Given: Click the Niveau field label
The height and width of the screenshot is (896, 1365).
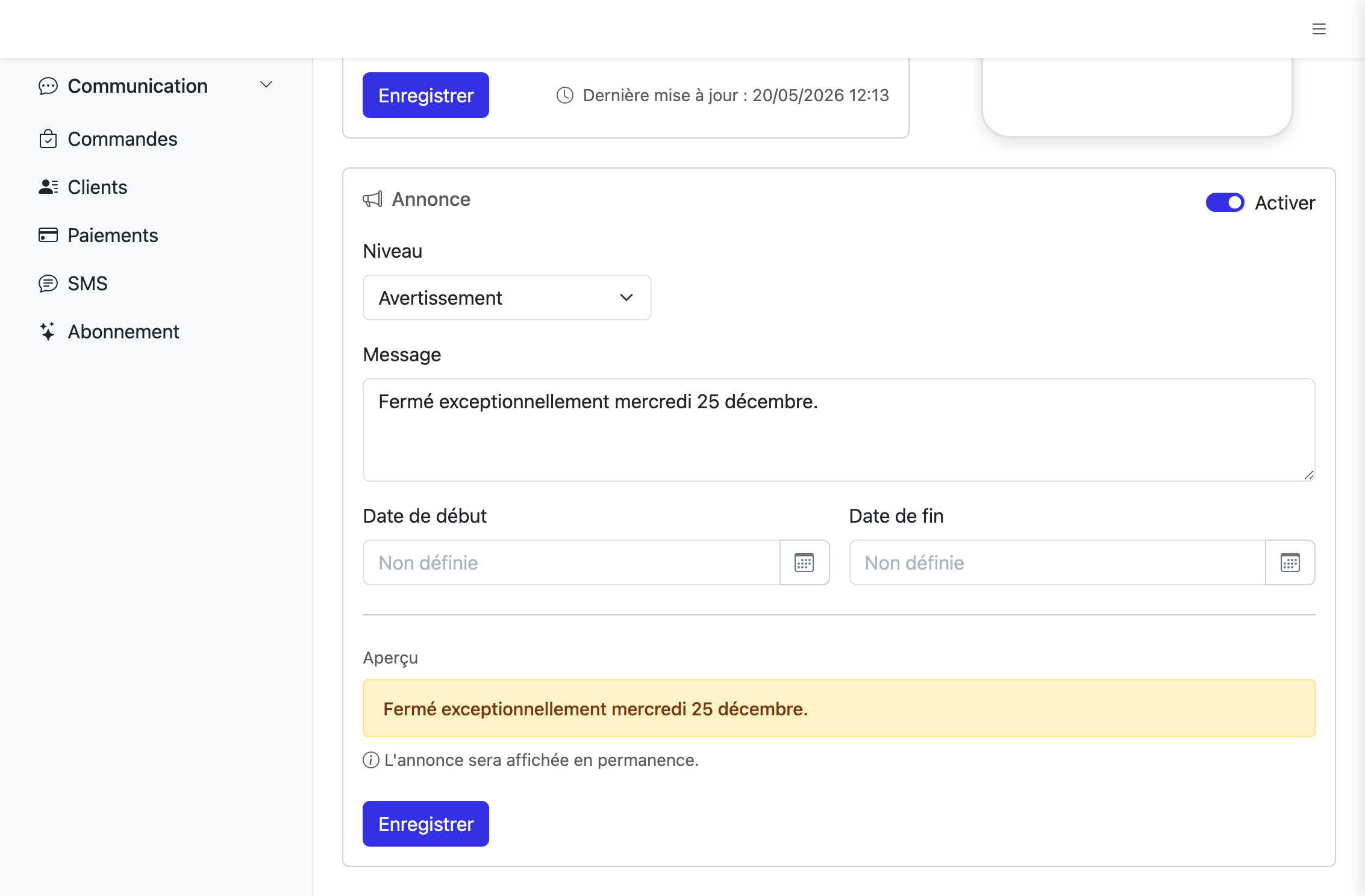Looking at the screenshot, I should [x=393, y=251].
